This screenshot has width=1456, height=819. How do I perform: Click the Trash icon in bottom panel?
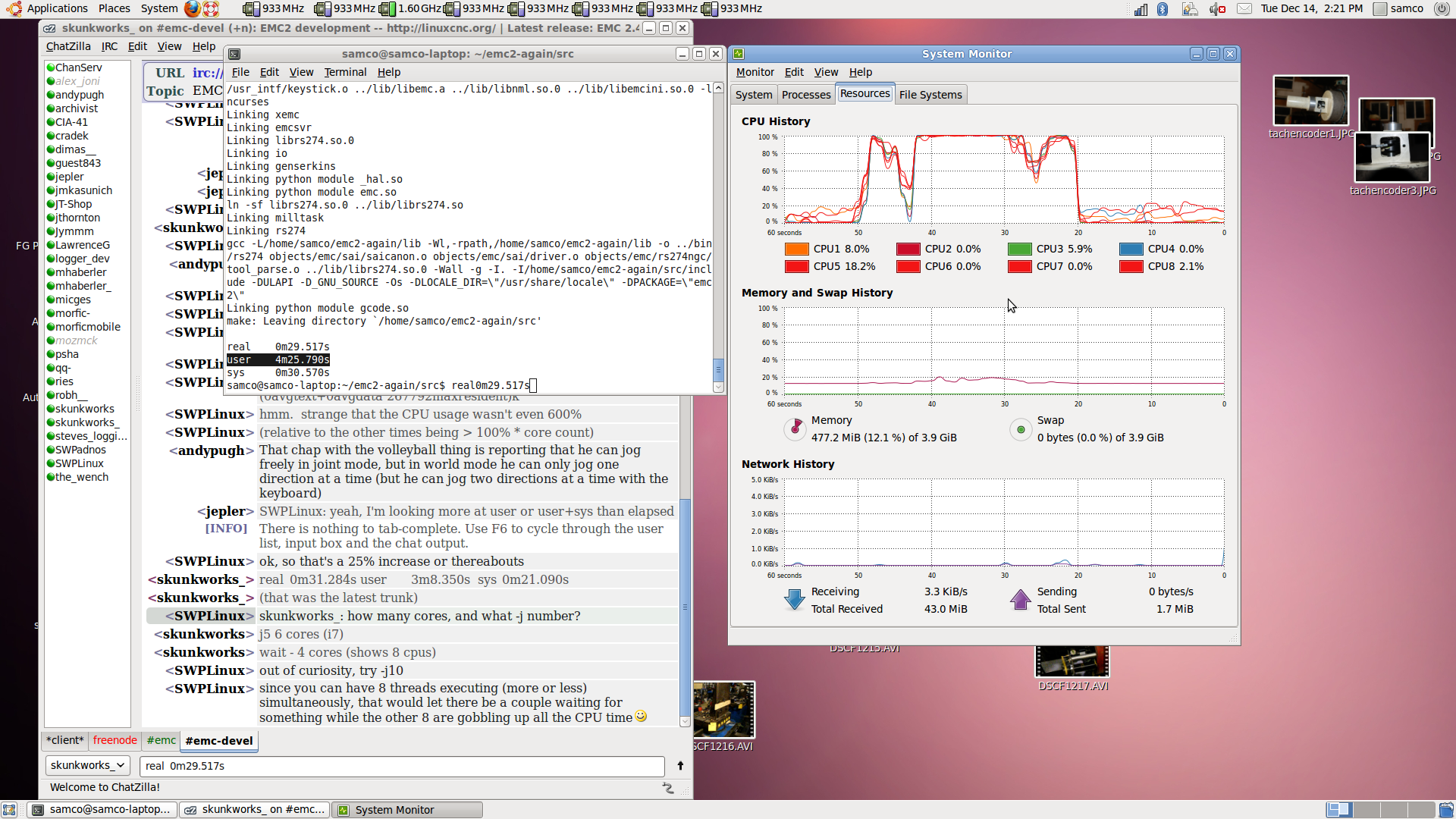pos(1446,810)
